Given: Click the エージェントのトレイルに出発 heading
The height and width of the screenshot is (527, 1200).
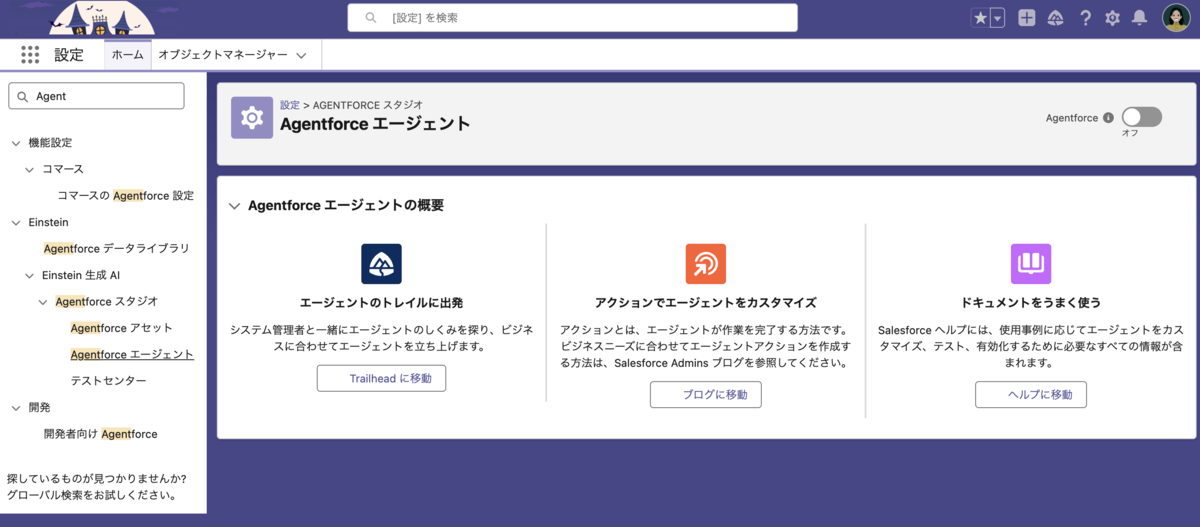Looking at the screenshot, I should [x=381, y=302].
